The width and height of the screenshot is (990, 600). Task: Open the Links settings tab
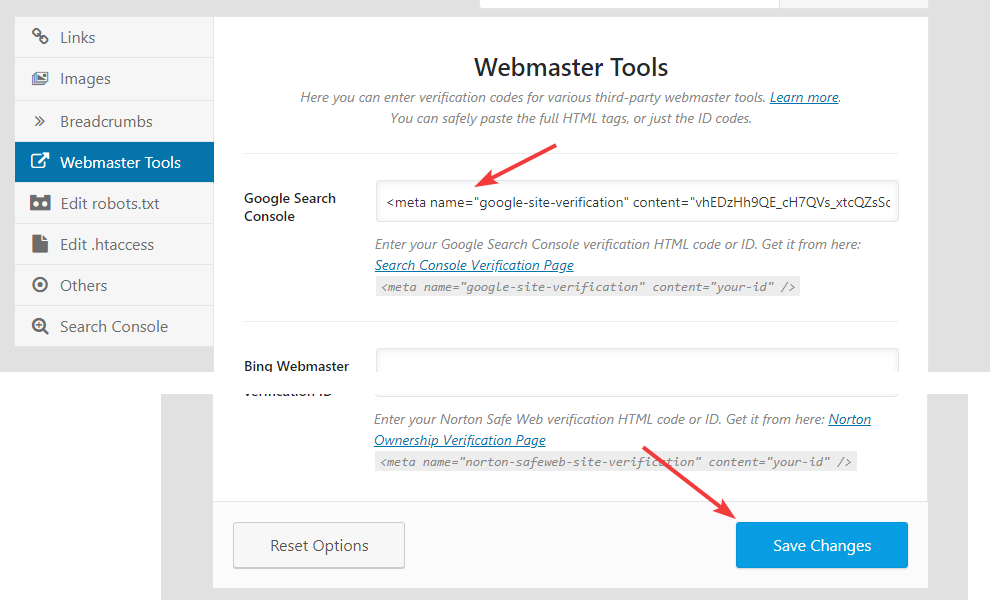tap(114, 37)
